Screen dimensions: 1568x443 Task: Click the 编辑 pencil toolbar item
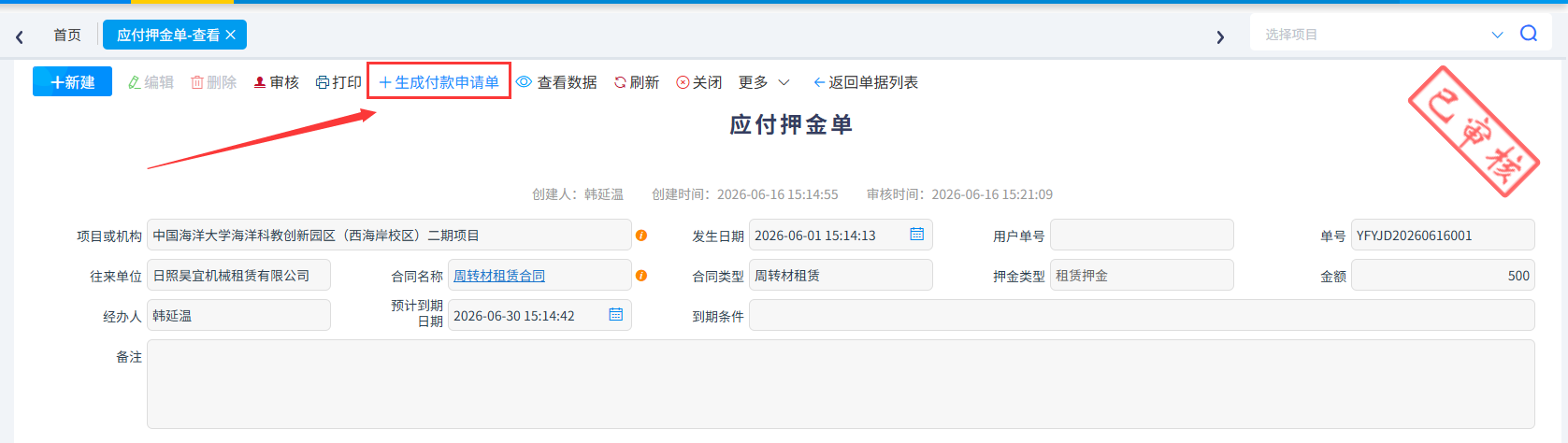tap(151, 82)
